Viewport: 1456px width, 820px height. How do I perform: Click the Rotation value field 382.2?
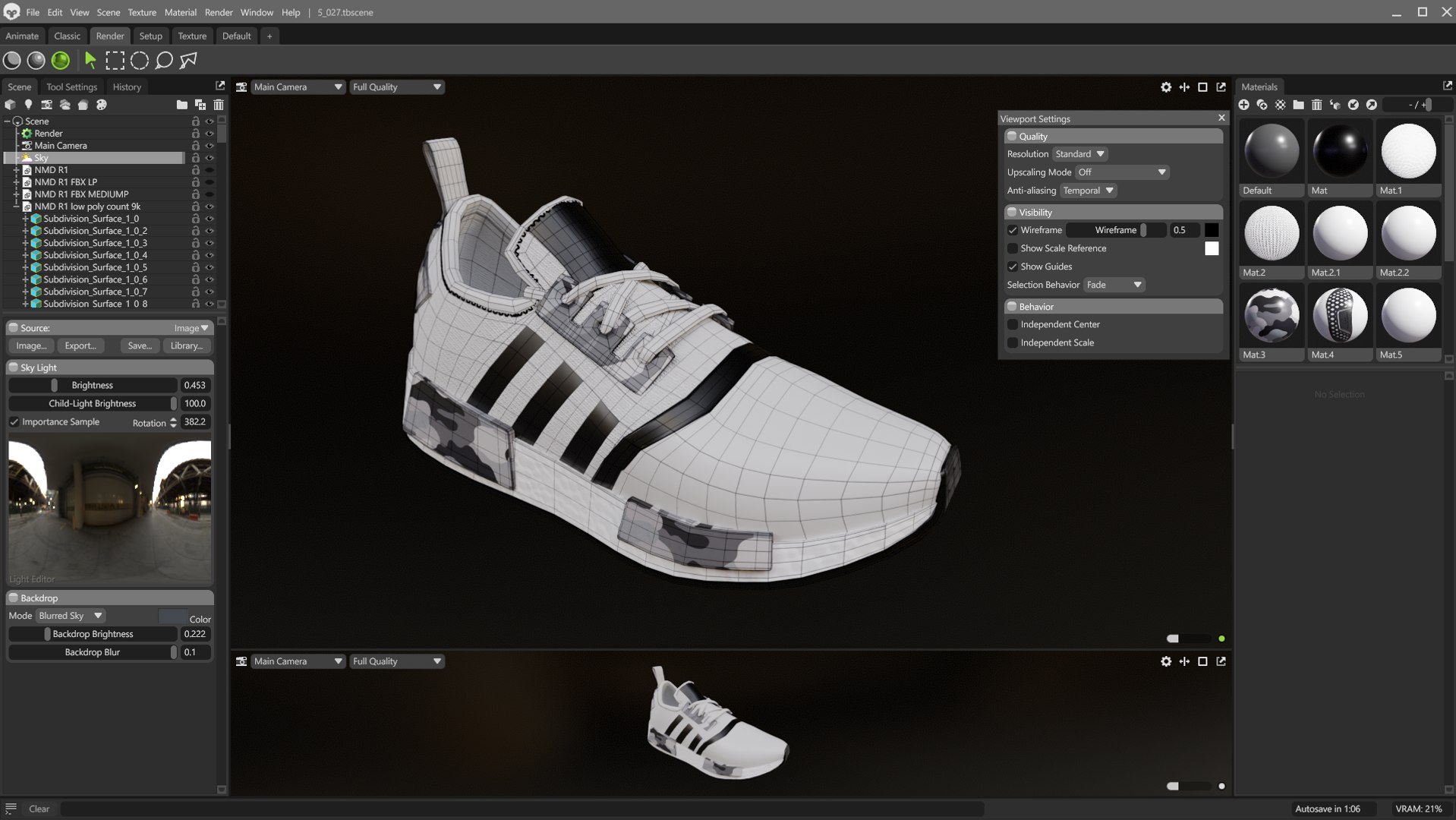tap(195, 422)
